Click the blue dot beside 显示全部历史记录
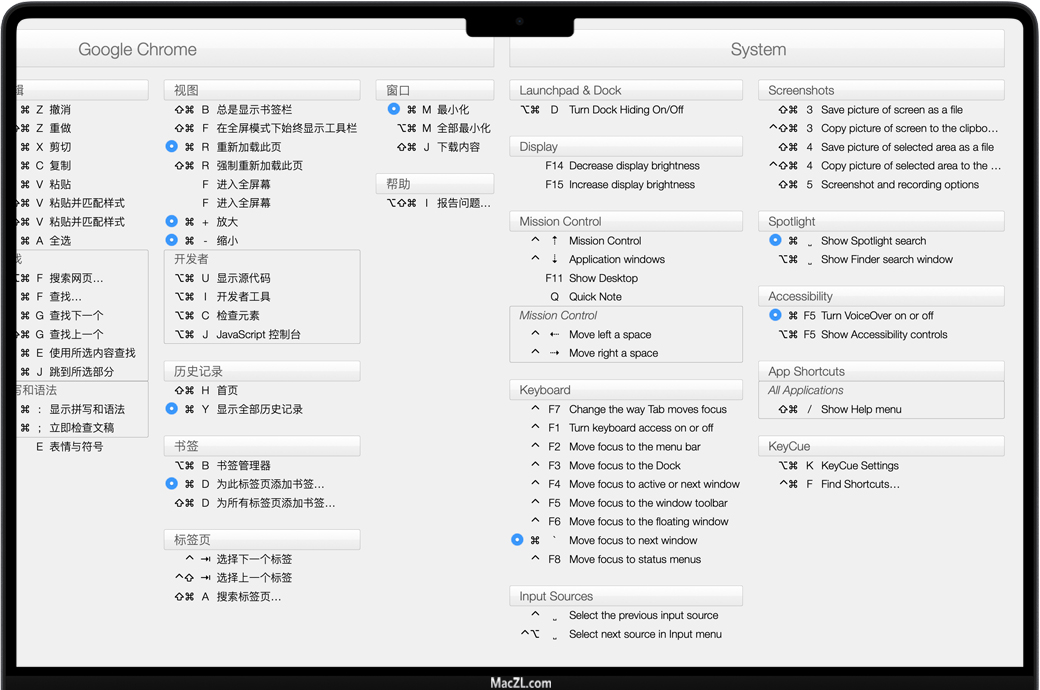1040x690 pixels. coord(172,409)
